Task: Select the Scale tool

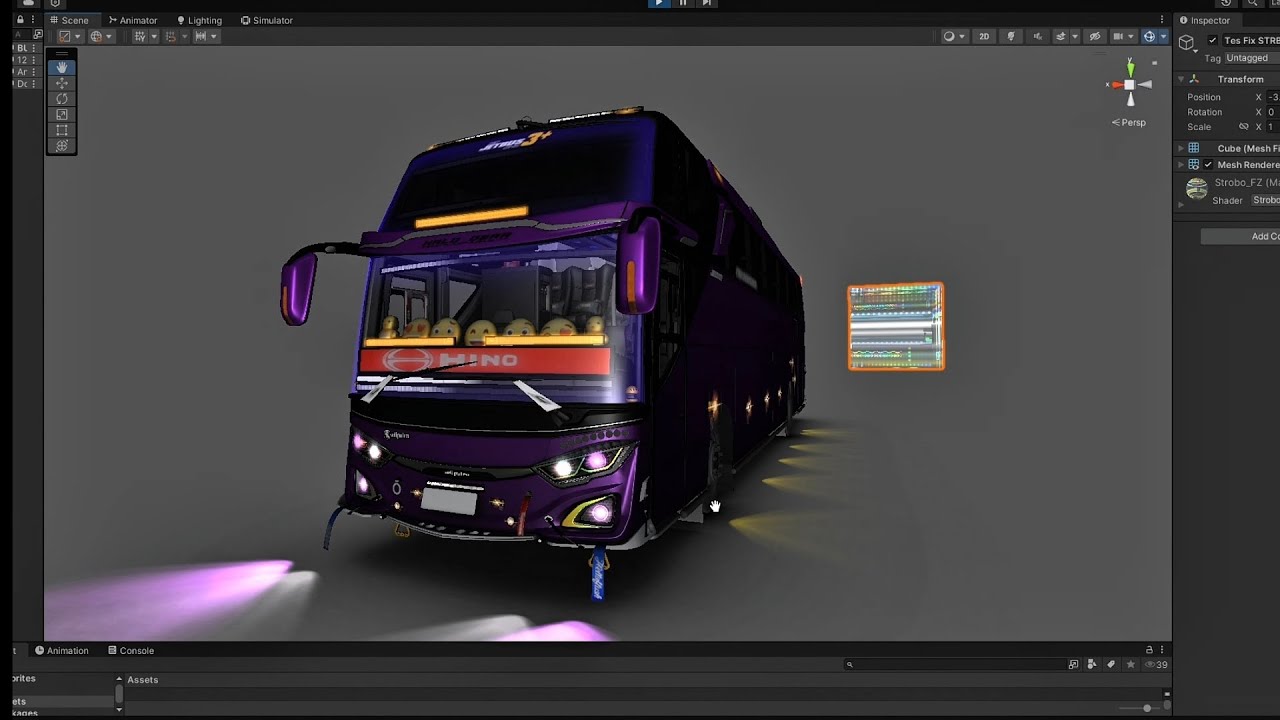Action: (62, 115)
